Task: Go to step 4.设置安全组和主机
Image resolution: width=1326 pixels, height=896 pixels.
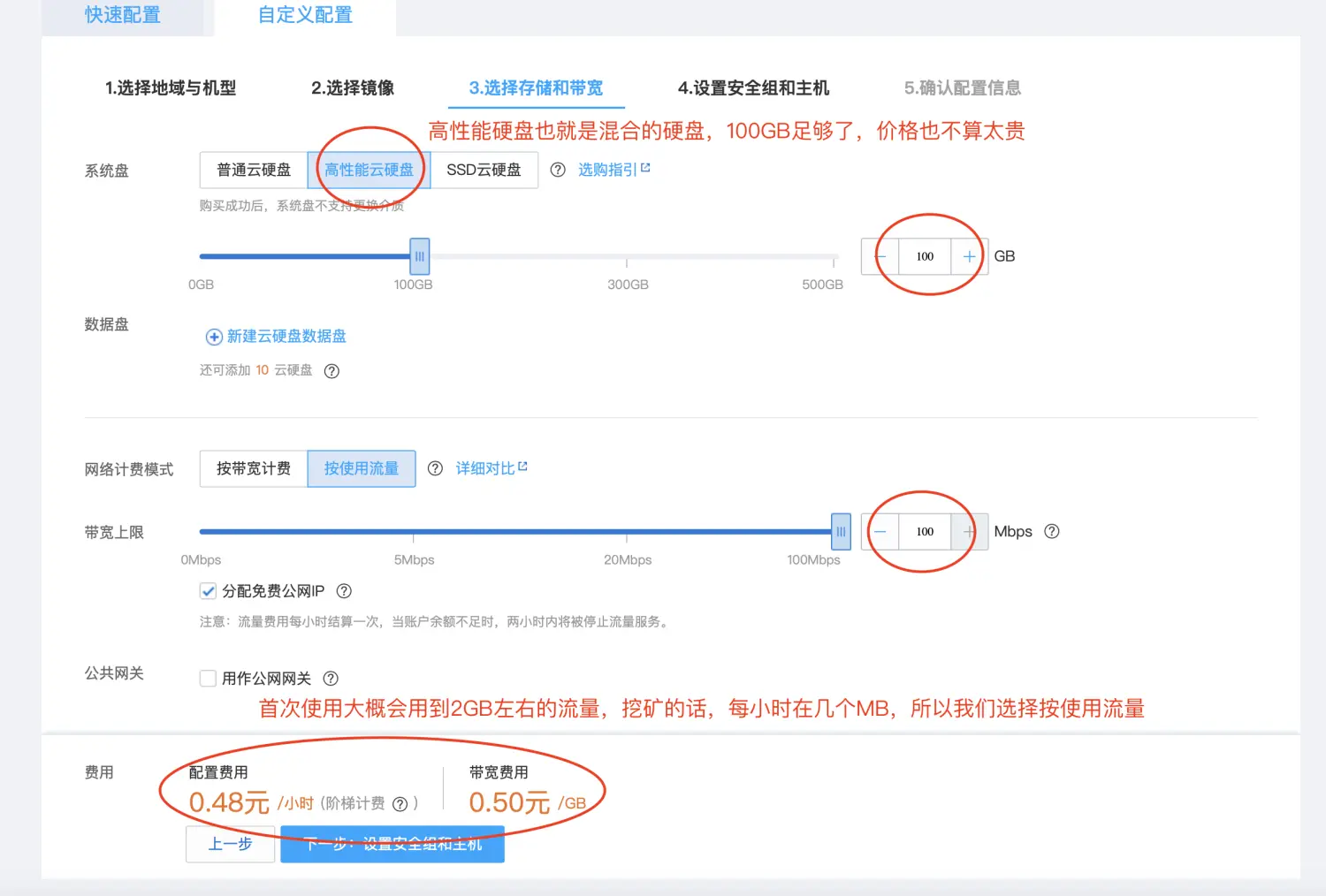Action: pyautogui.click(x=753, y=87)
